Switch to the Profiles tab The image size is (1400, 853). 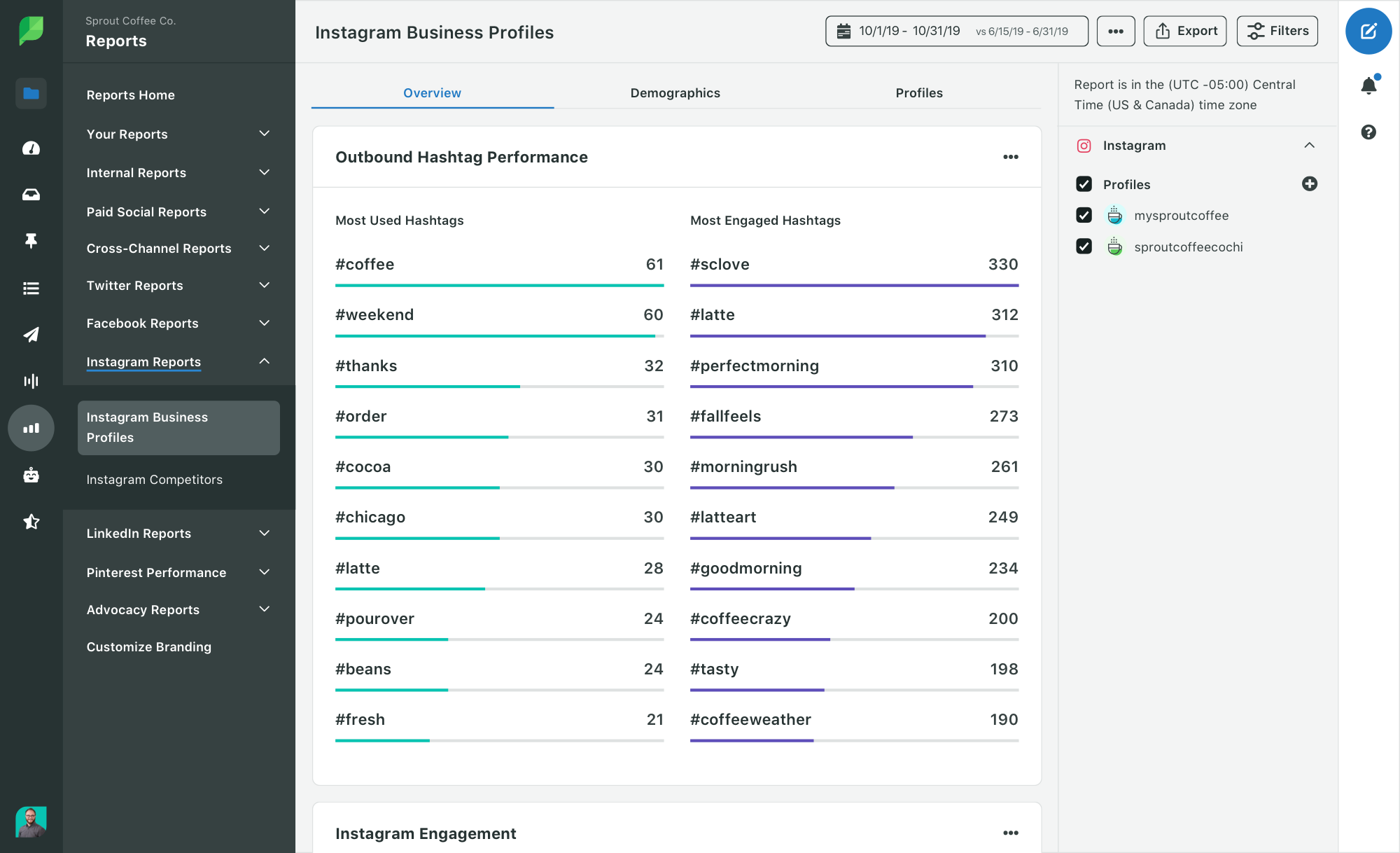918,92
